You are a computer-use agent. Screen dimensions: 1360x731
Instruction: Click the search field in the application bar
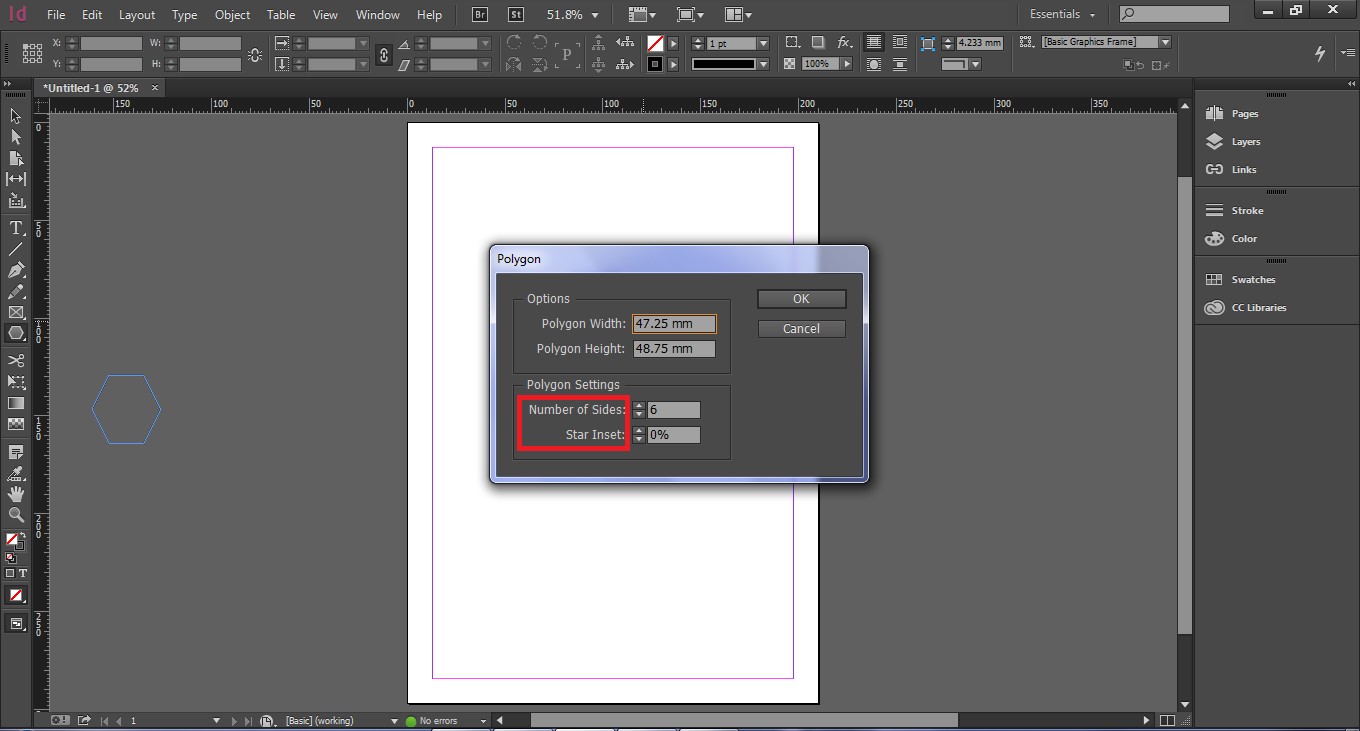(1174, 14)
